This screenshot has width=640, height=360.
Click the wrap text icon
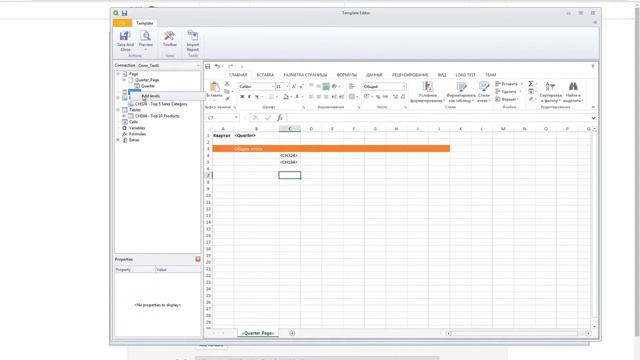[351, 87]
